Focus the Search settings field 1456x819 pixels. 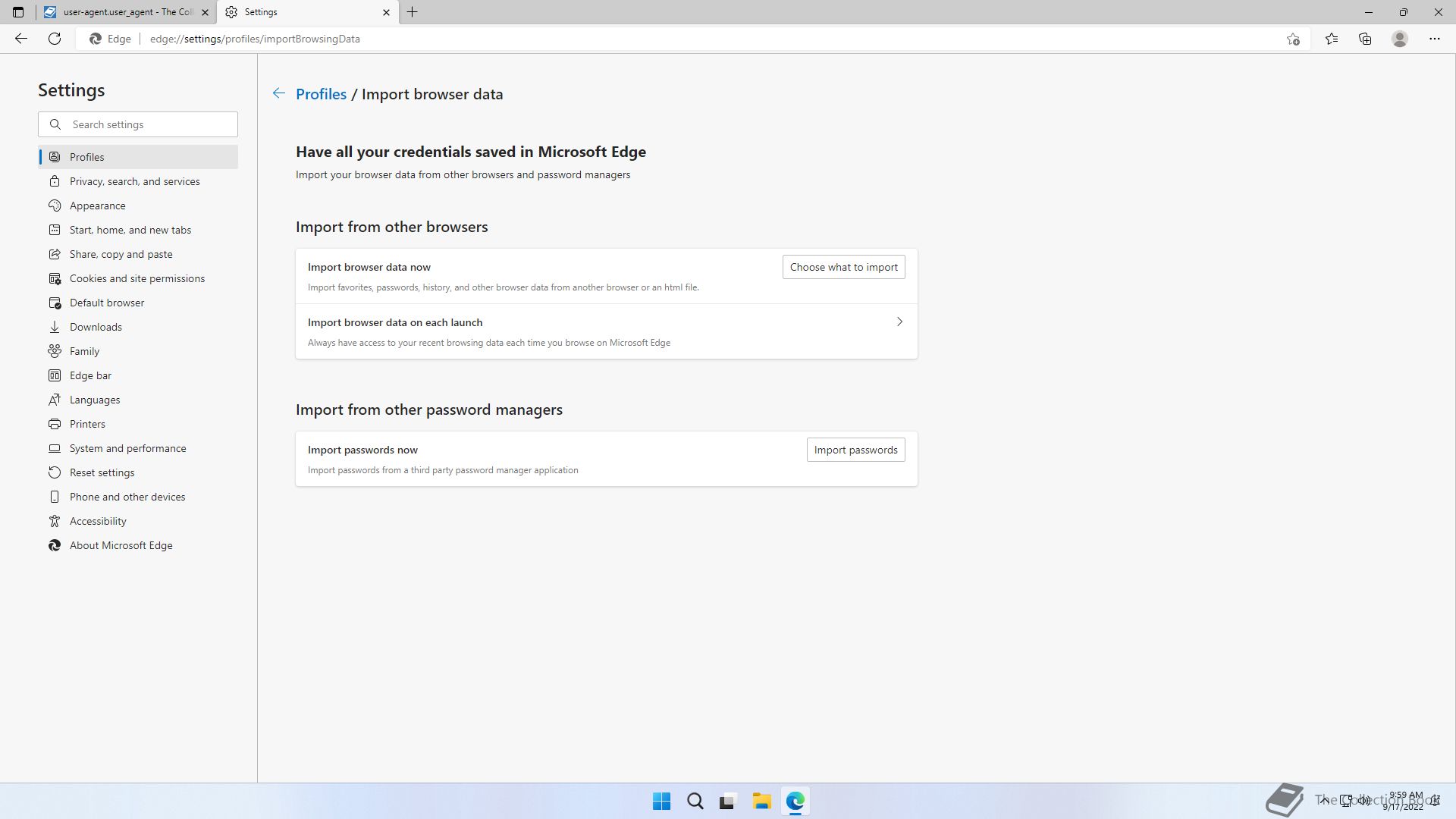[138, 124]
